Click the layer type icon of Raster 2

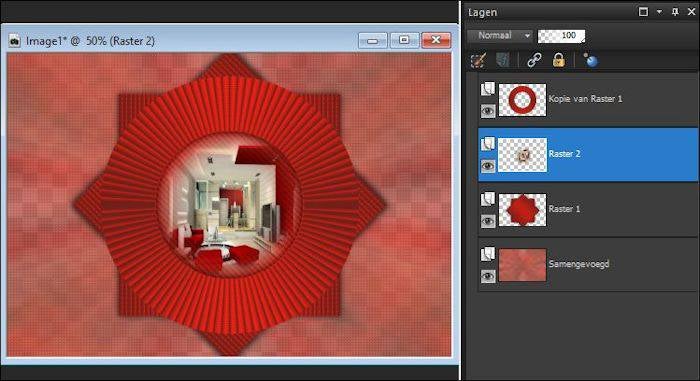(488, 143)
